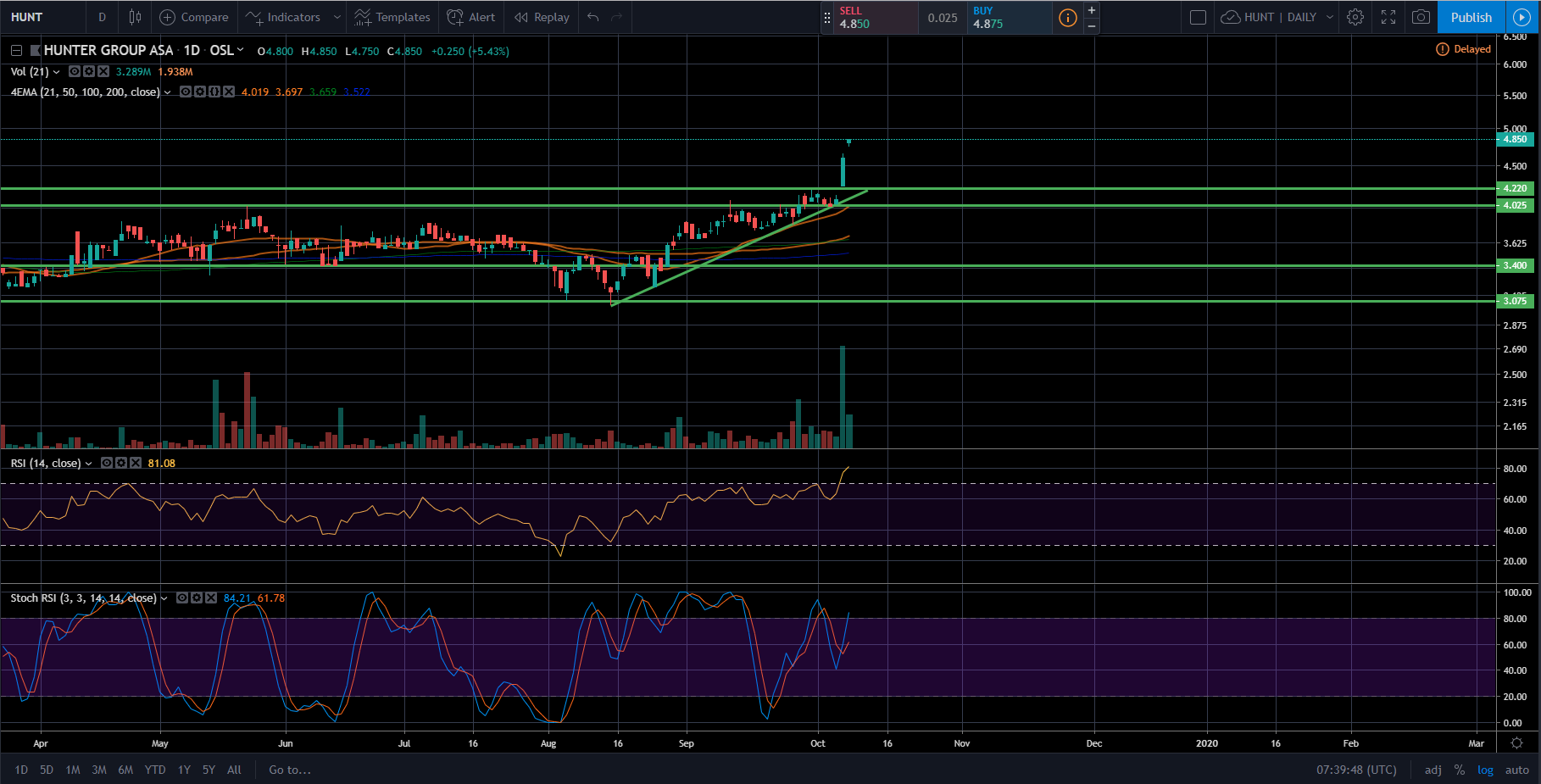This screenshot has width=1541, height=784.
Task: Select the 5D date range
Action: (x=47, y=770)
